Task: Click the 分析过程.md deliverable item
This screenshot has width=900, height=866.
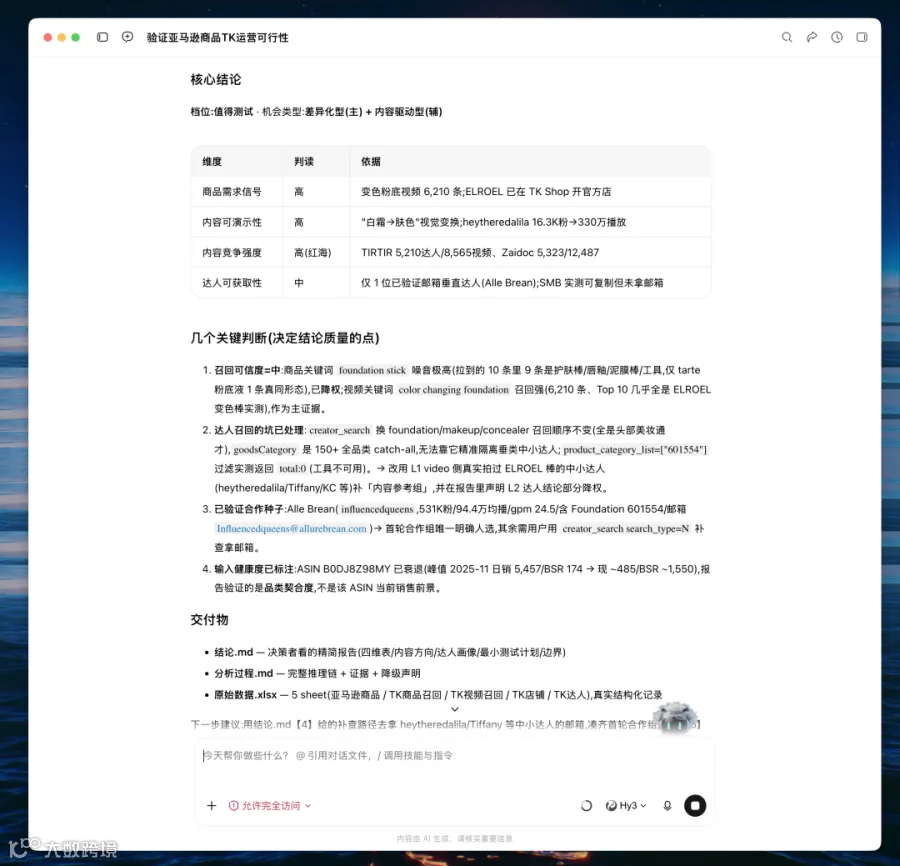Action: click(x=317, y=674)
